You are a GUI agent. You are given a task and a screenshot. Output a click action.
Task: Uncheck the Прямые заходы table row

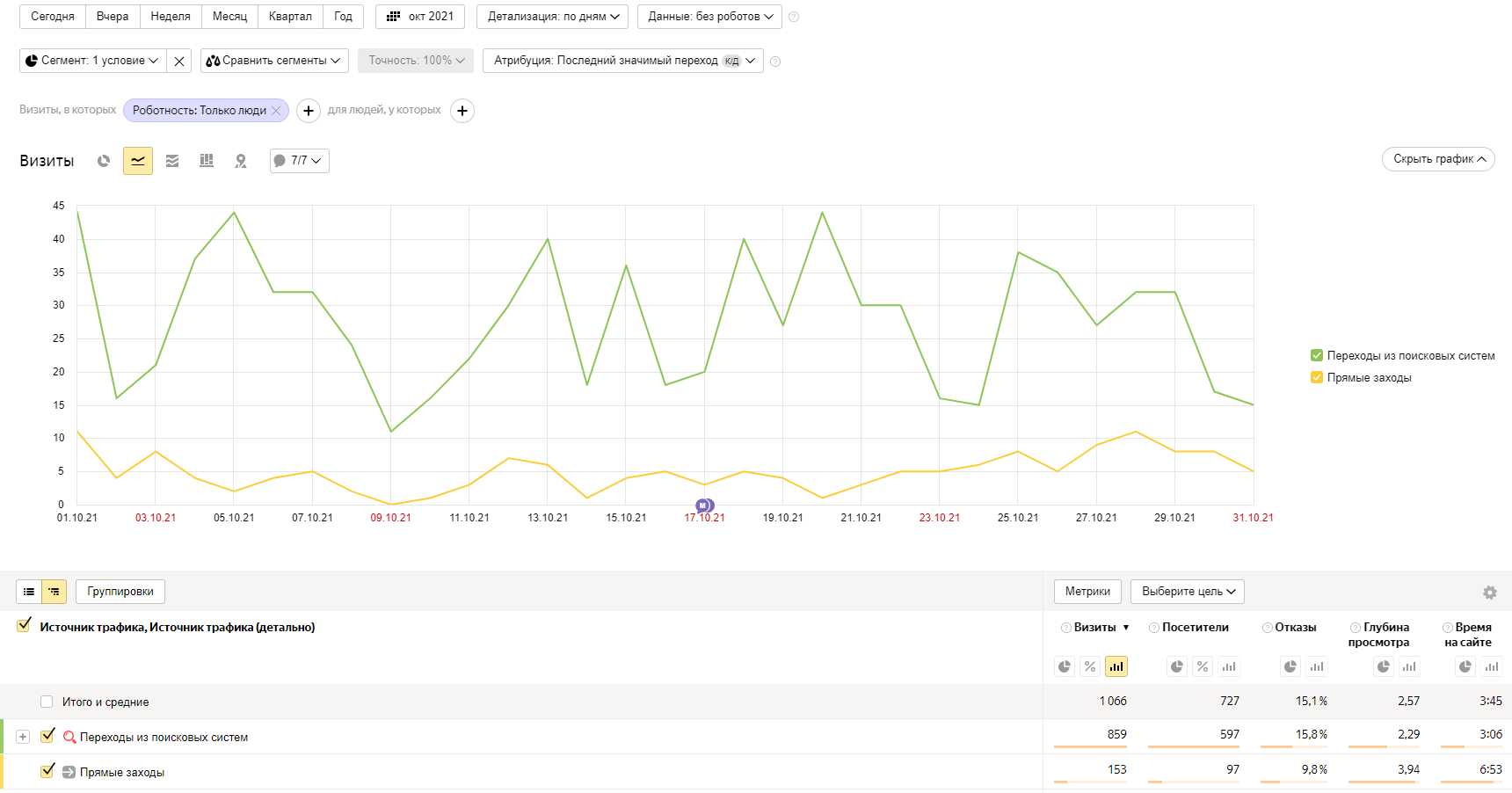tap(47, 770)
